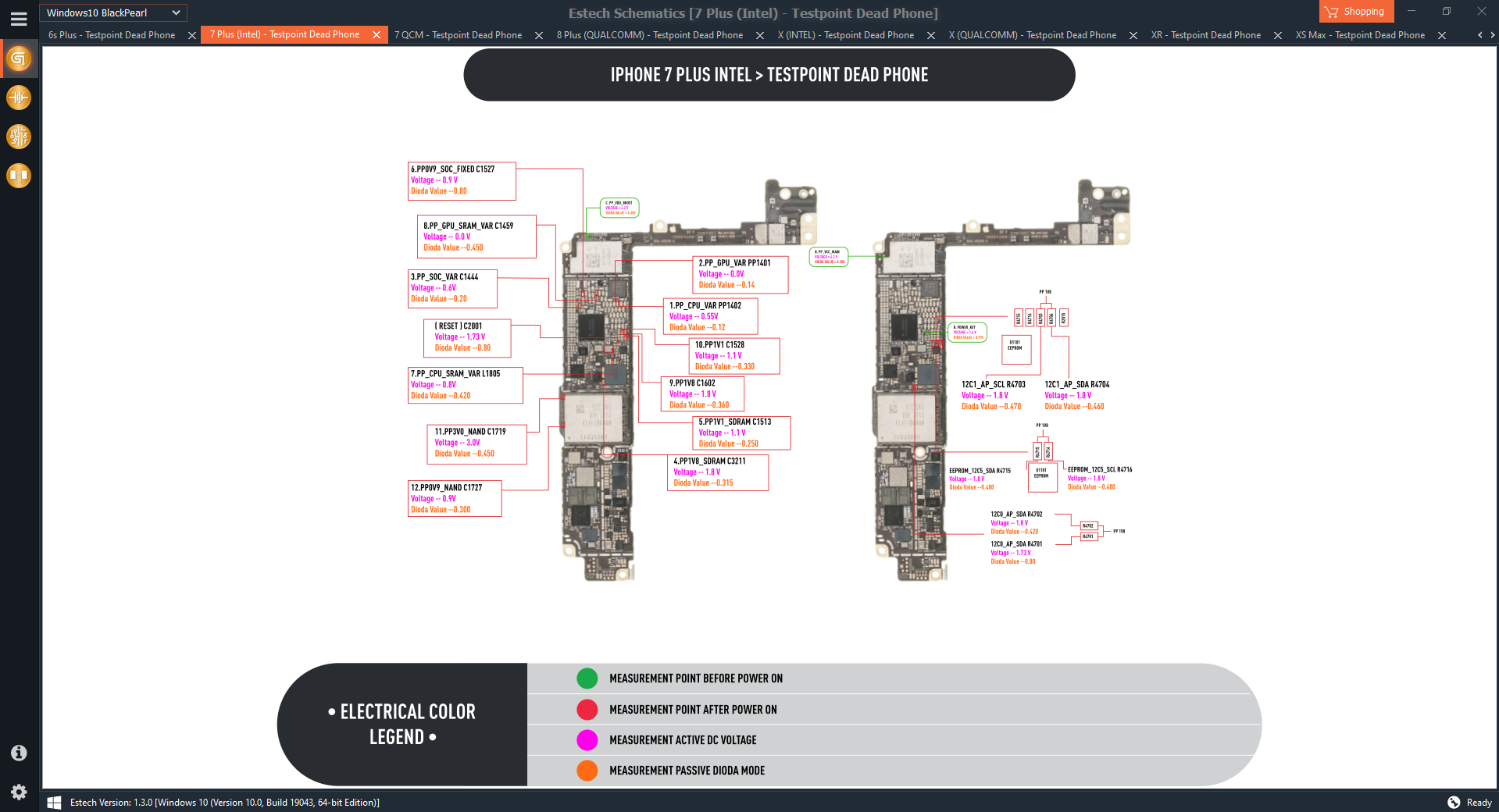This screenshot has width=1499, height=812.
Task: Click the 2.PP_GPU_VAR PP1401 label box
Action: coord(741,275)
